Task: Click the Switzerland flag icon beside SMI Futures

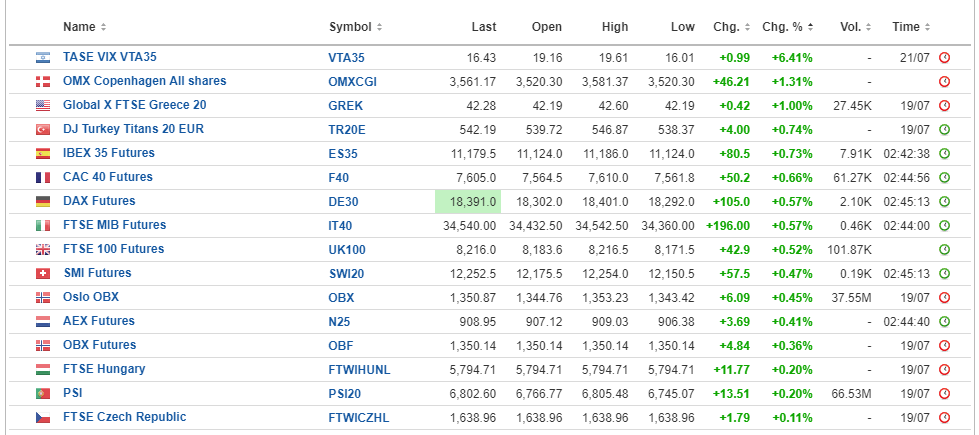Action: (x=42, y=274)
